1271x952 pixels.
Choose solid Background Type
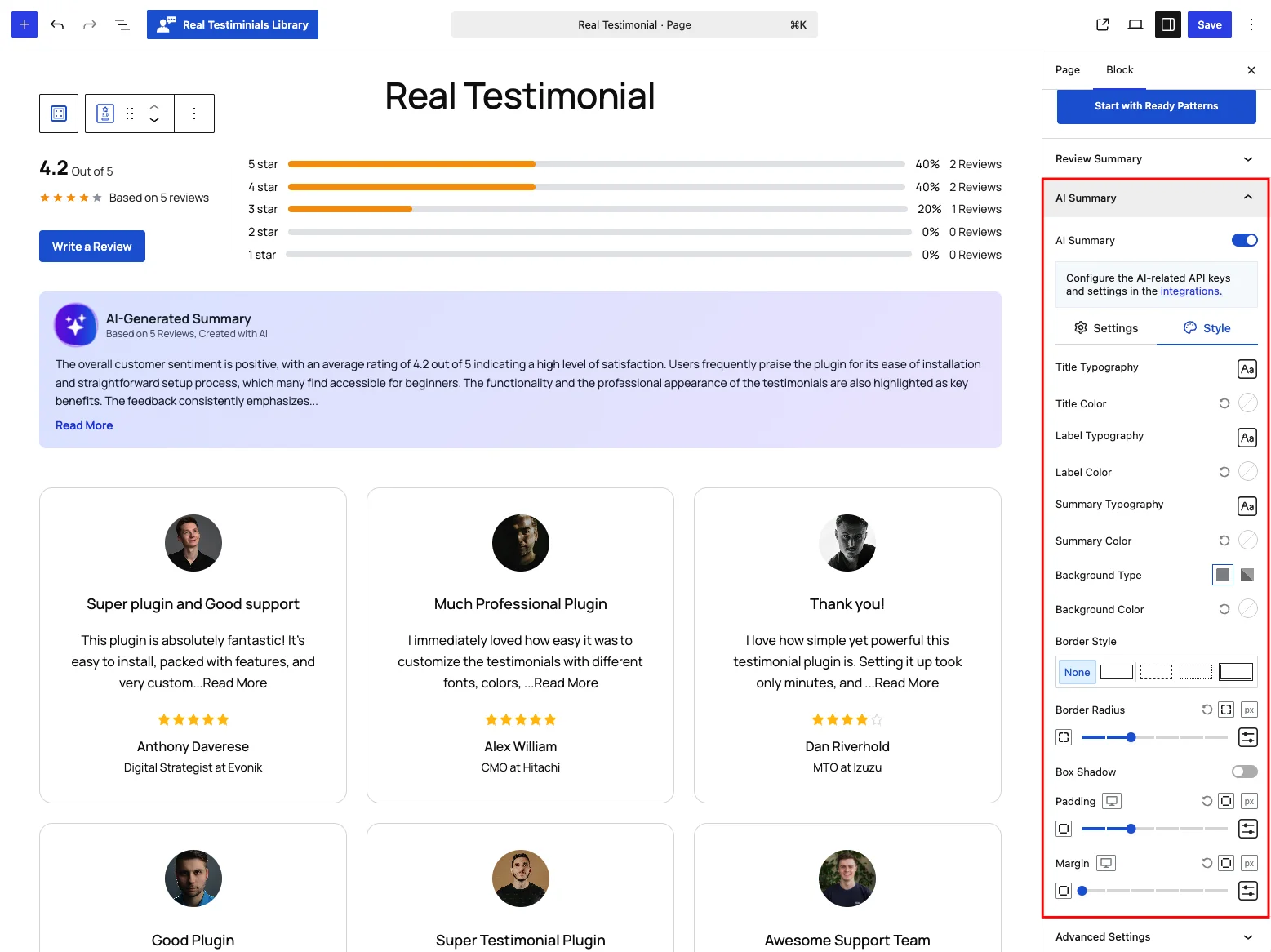(1223, 575)
